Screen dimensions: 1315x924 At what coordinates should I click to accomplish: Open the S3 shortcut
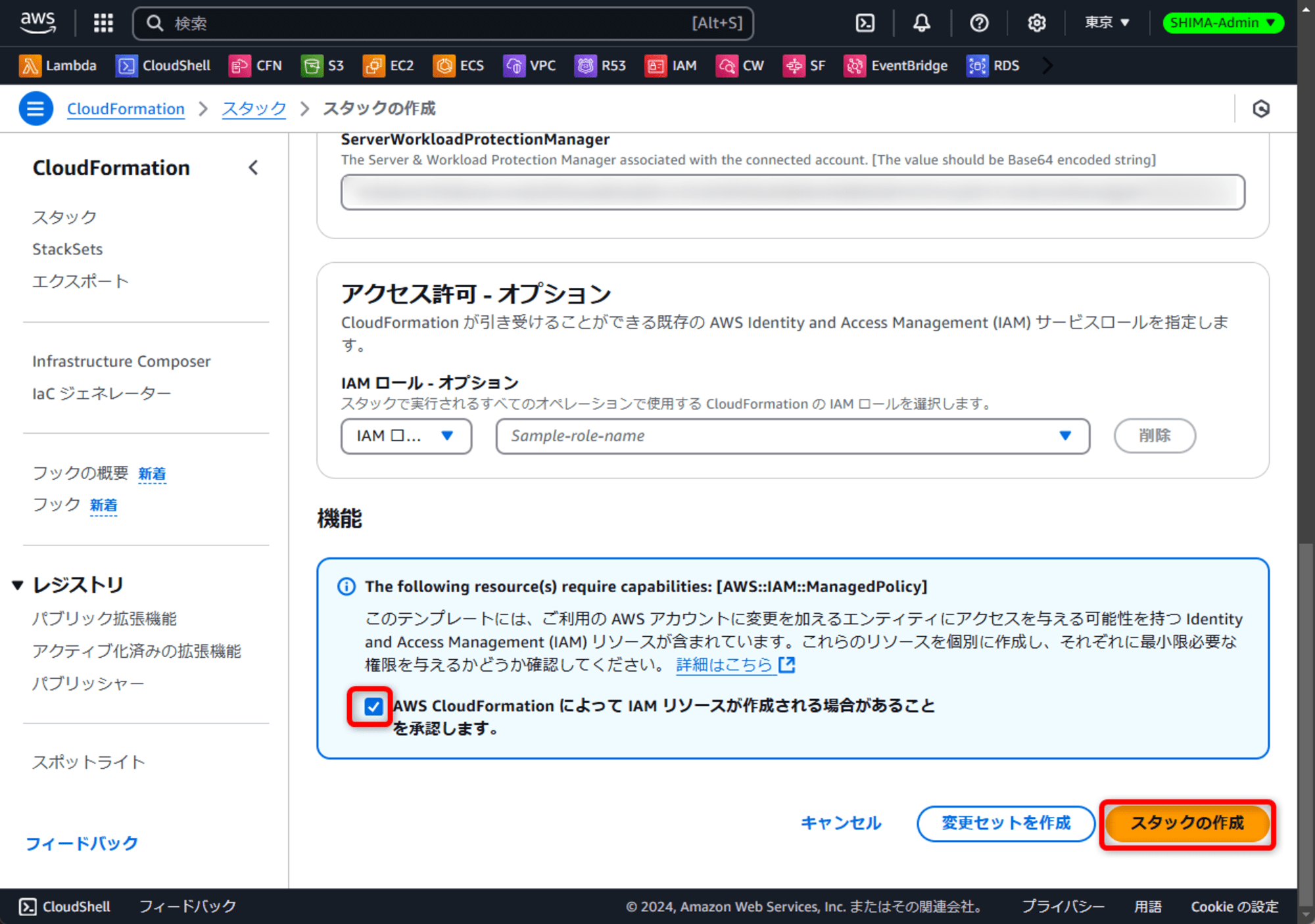[322, 66]
